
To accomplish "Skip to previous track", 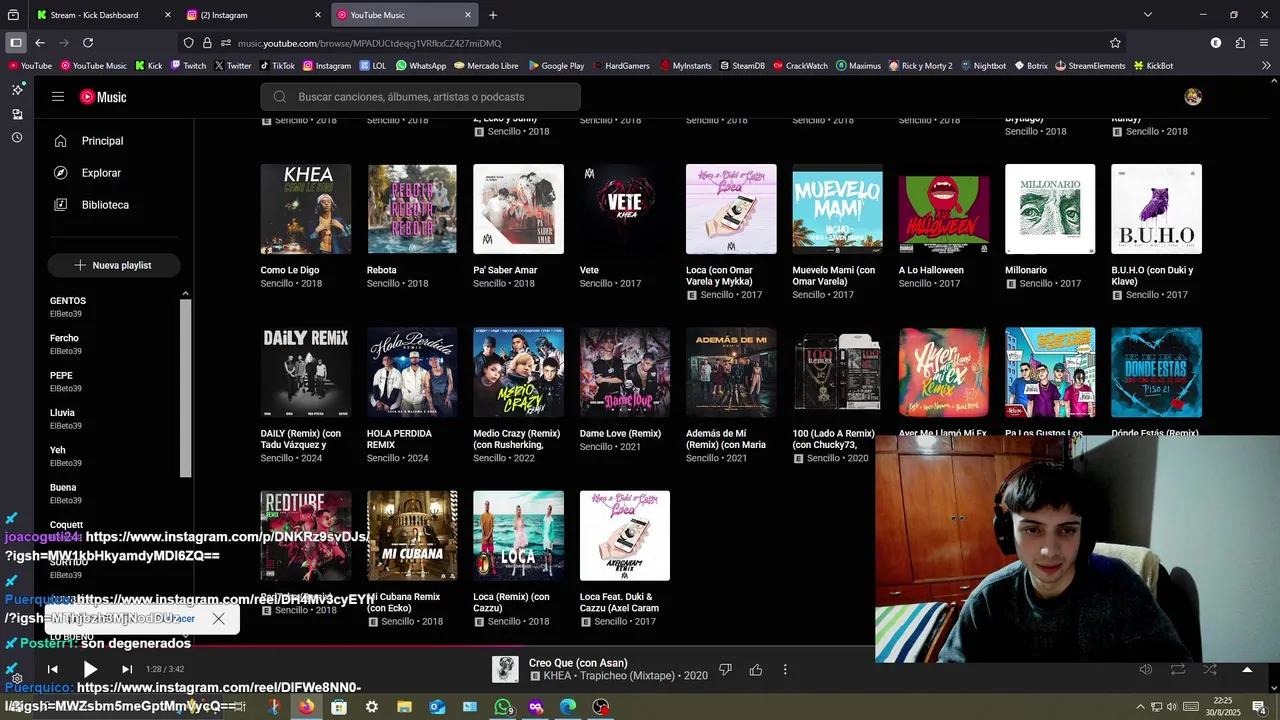I will point(52,669).
